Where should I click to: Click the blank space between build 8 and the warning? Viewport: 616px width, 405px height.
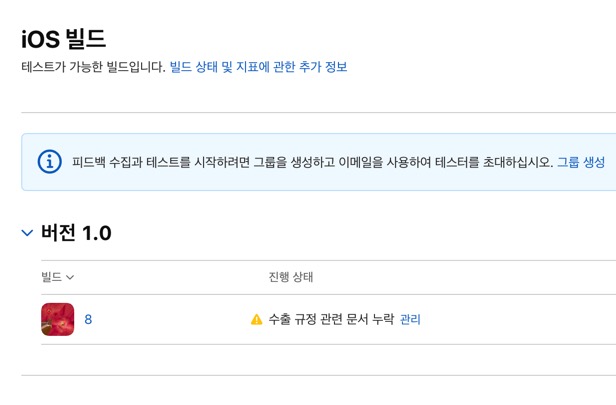170,320
